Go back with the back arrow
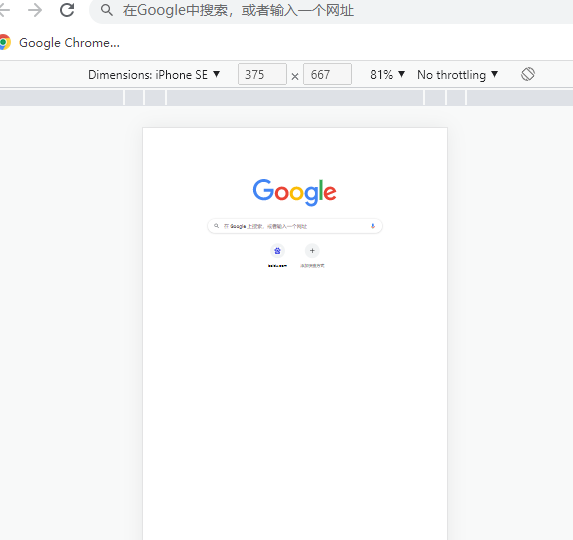This screenshot has width=573, height=540. (x=4, y=10)
